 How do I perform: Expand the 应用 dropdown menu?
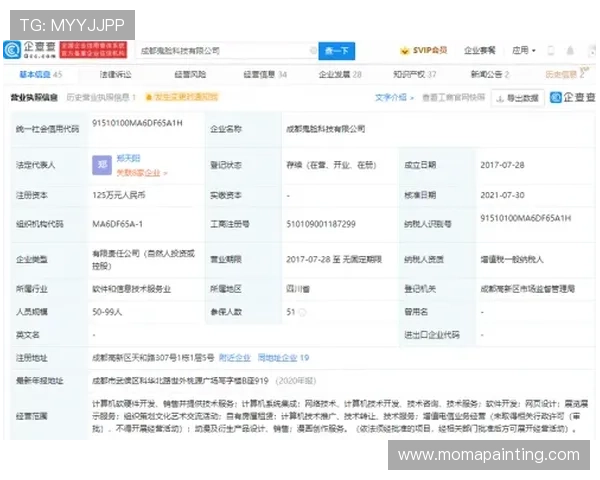[524, 51]
